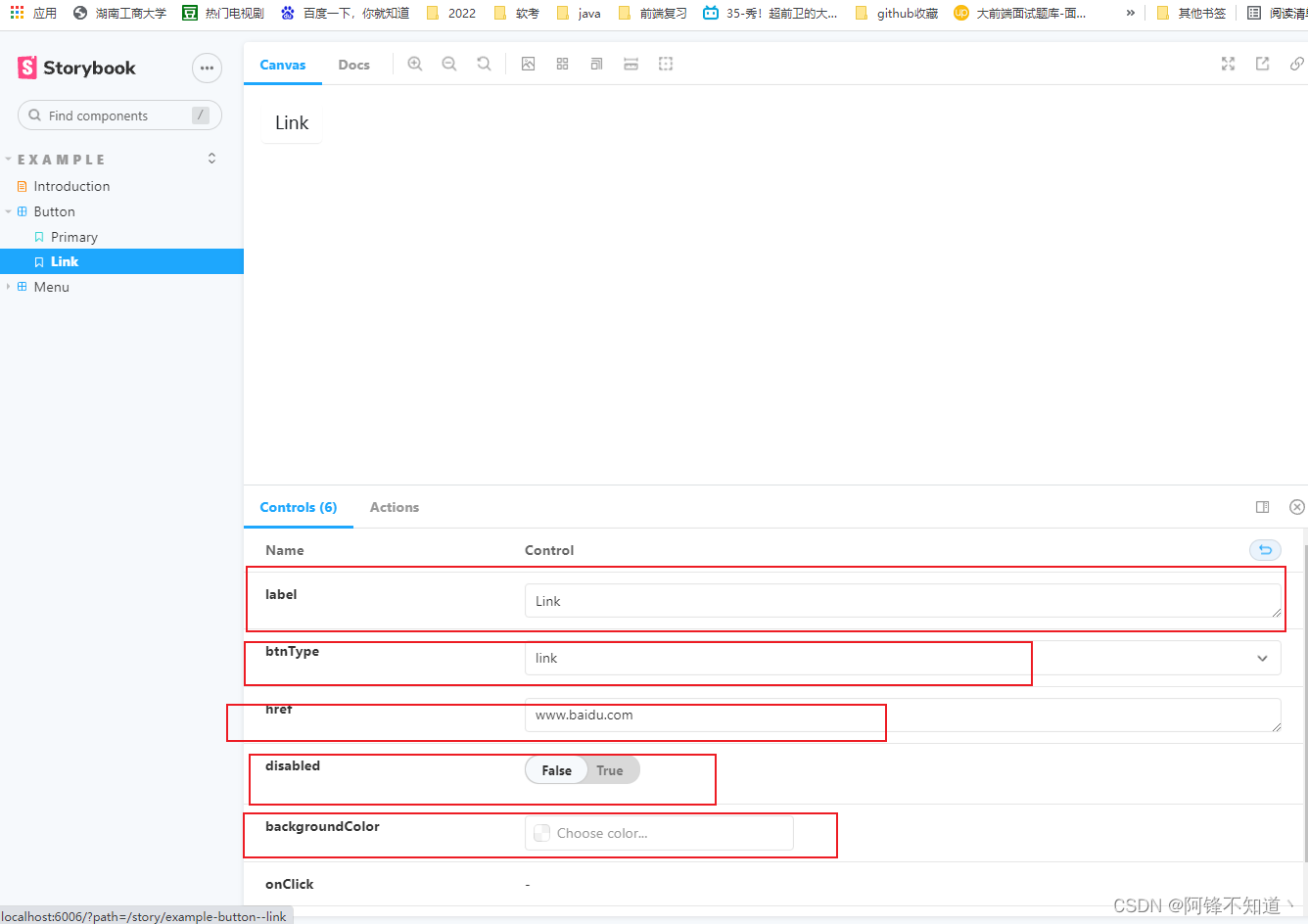Click the search magnifier icon in sidebar
Screen dimensions: 1308x924
point(35,115)
